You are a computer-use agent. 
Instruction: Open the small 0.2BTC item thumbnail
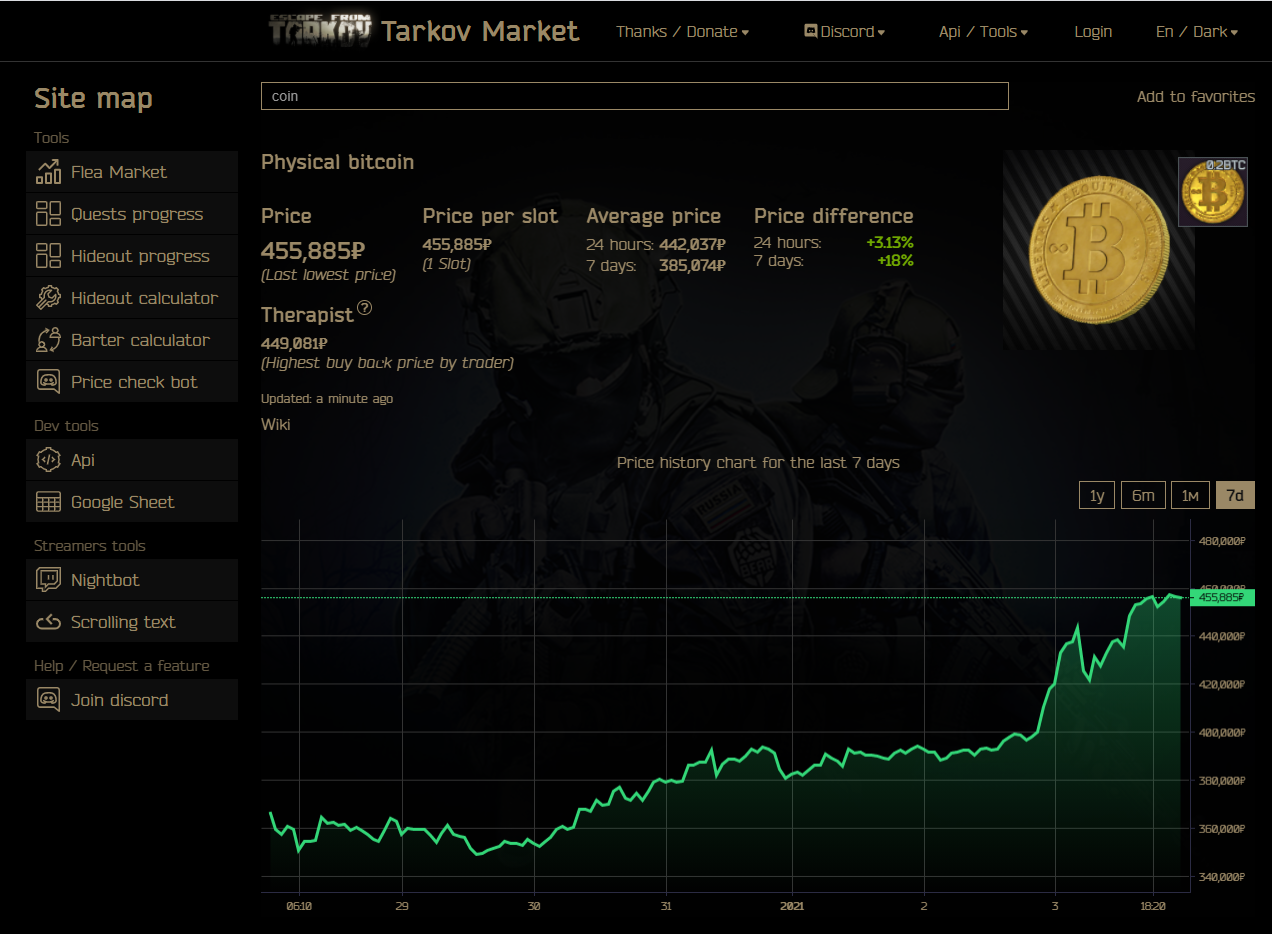[1213, 192]
